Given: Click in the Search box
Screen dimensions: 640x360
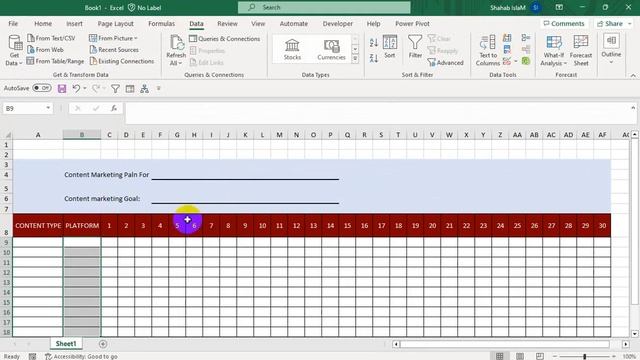Looking at the screenshot, I should [324, 7].
